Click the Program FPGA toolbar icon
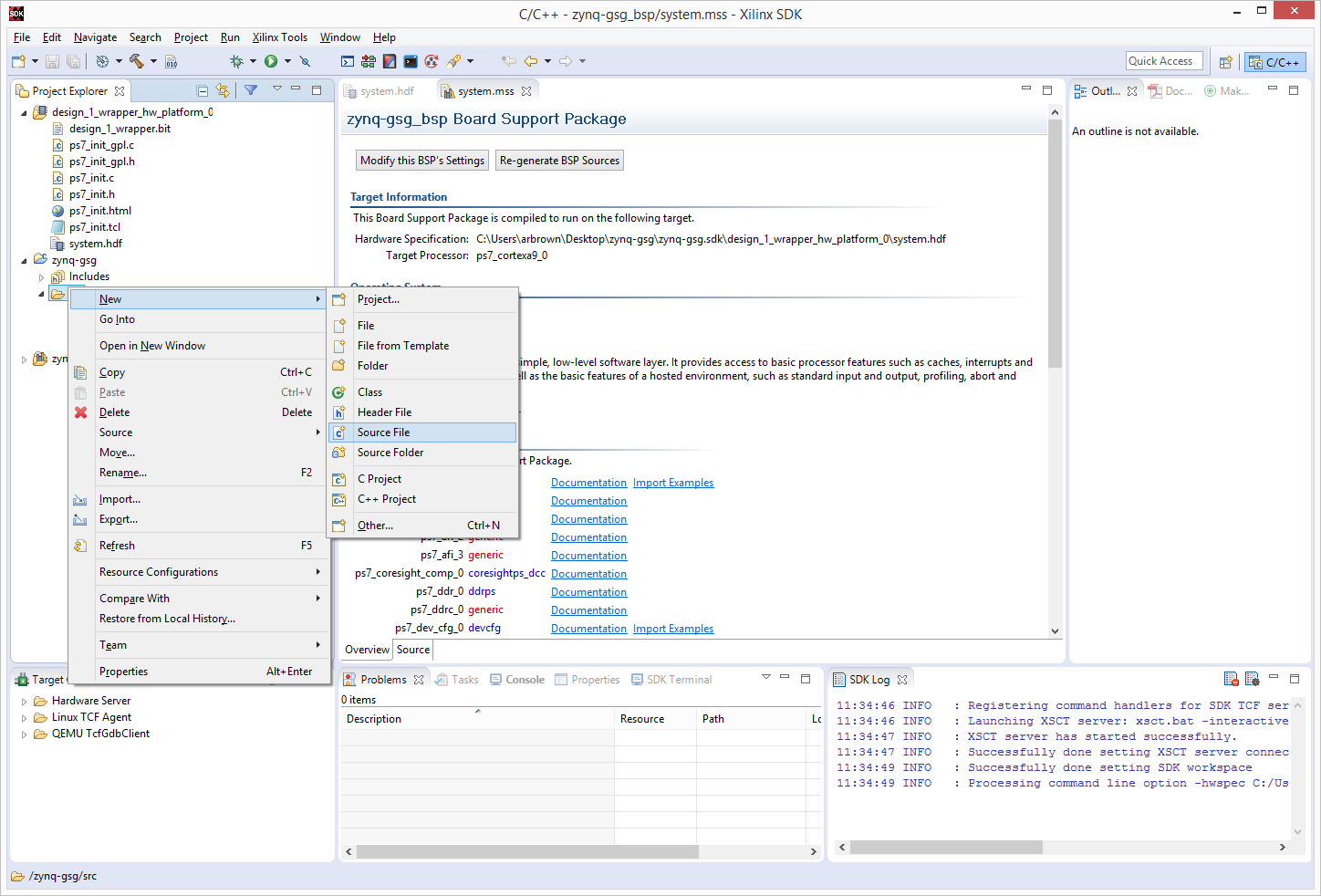Screen dimensions: 1321x896 click(x=369, y=61)
